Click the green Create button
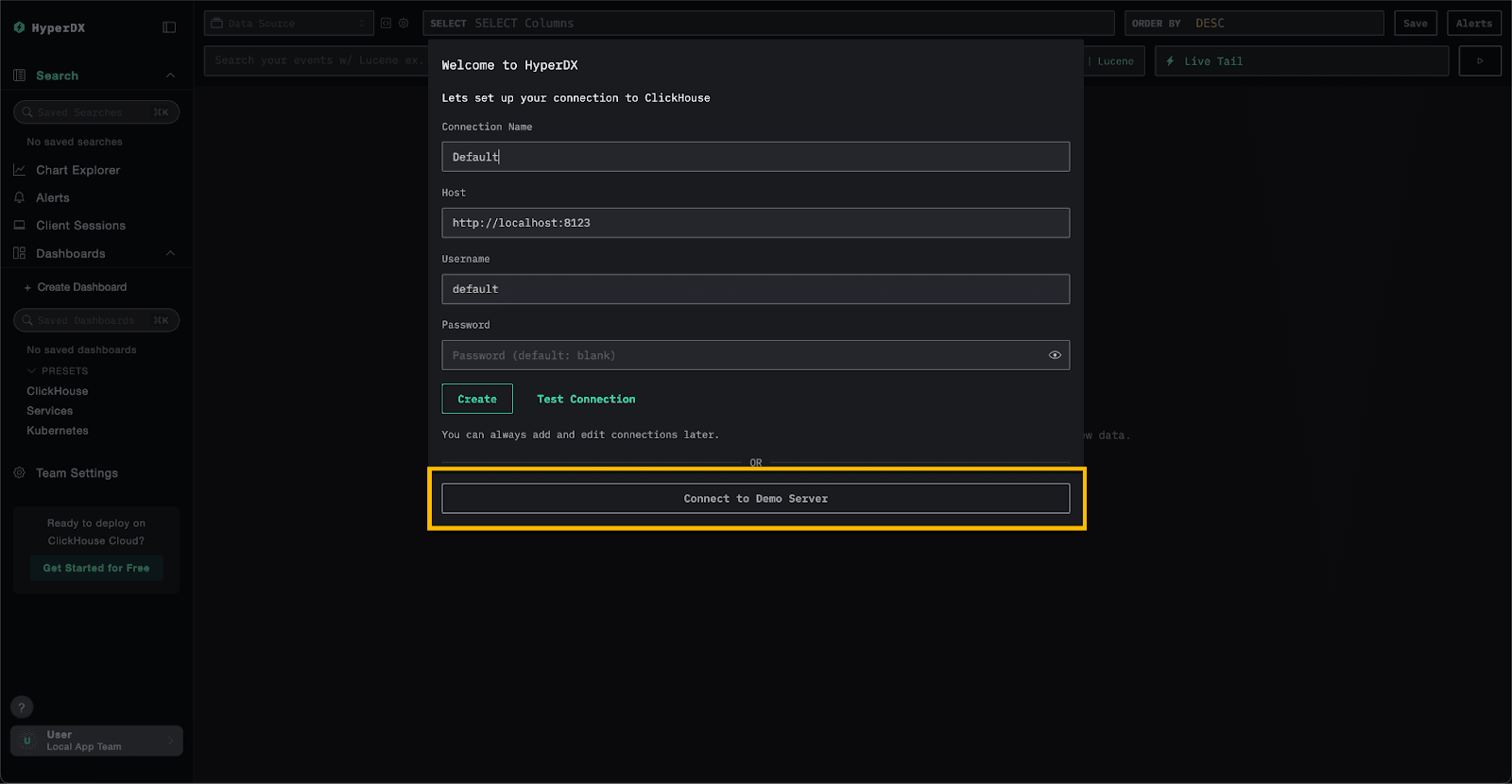This screenshot has height=784, width=1512. tap(477, 399)
